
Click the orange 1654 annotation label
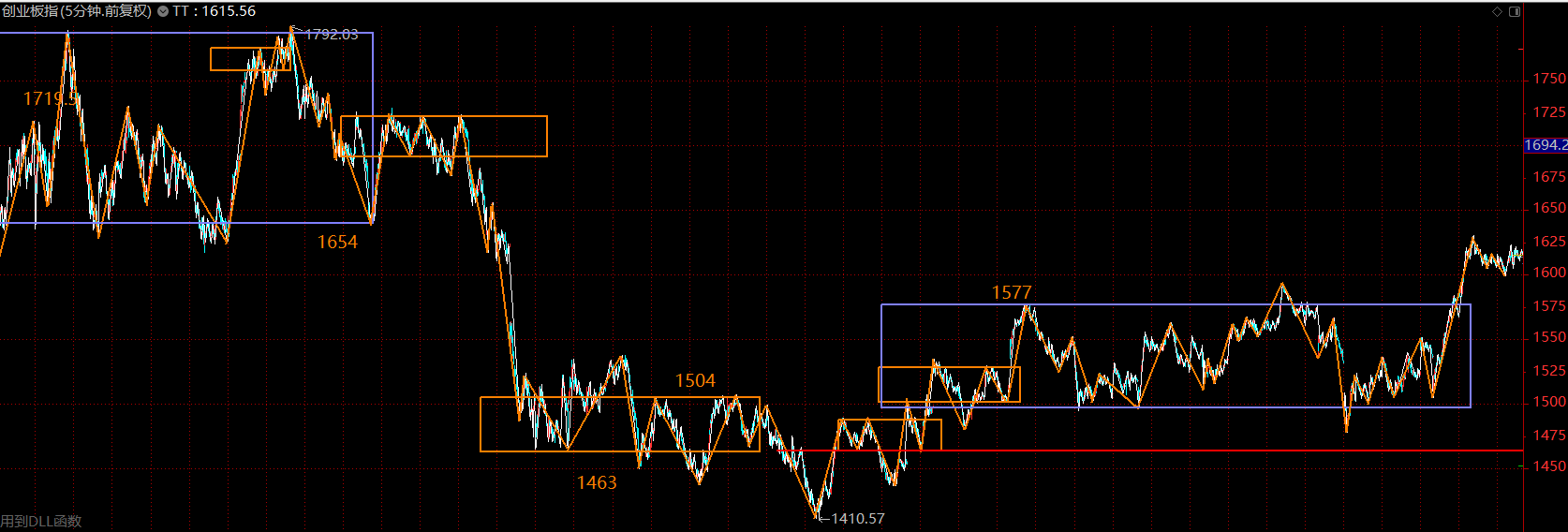[x=337, y=242]
